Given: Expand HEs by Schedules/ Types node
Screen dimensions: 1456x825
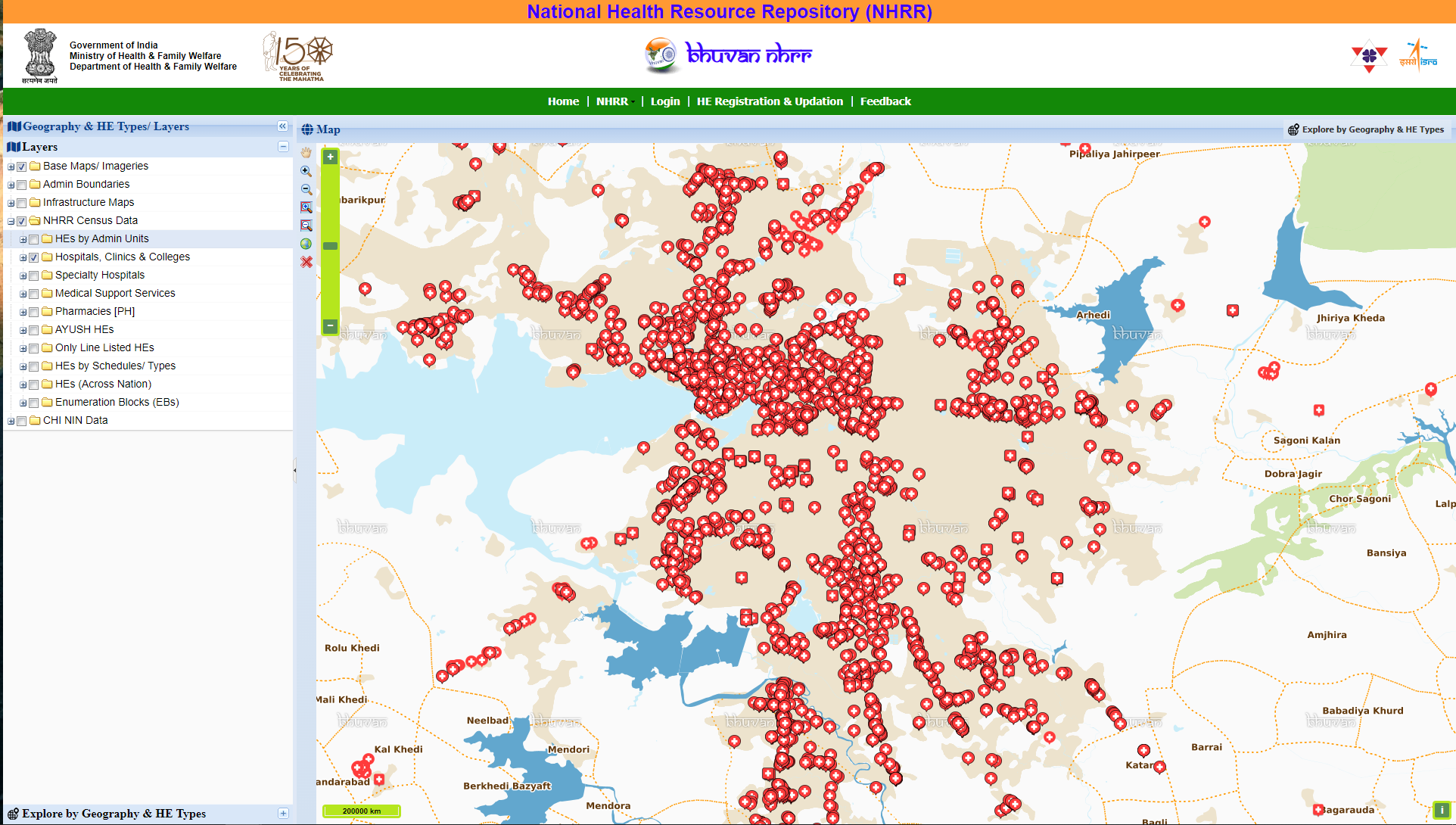Looking at the screenshot, I should point(23,366).
